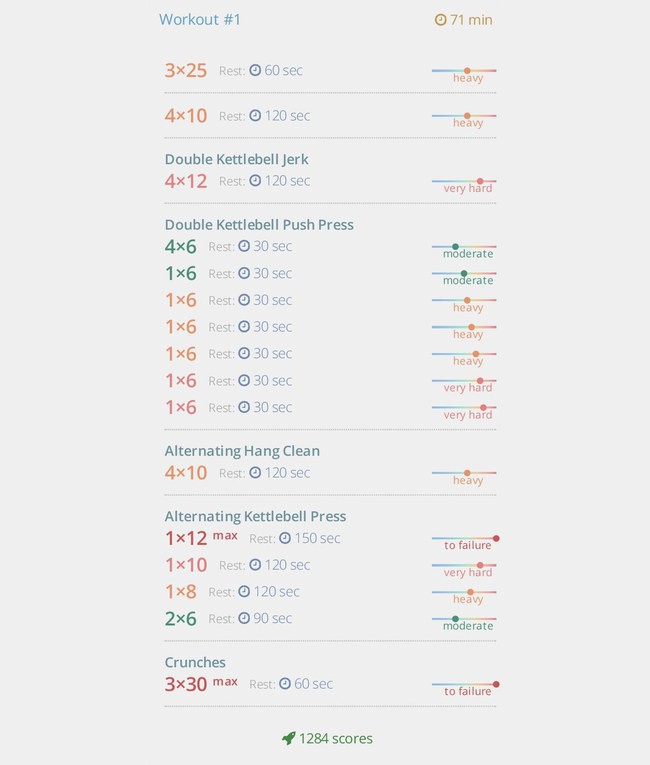Open the Workout #1 title link
This screenshot has height=765, width=650.
point(200,20)
